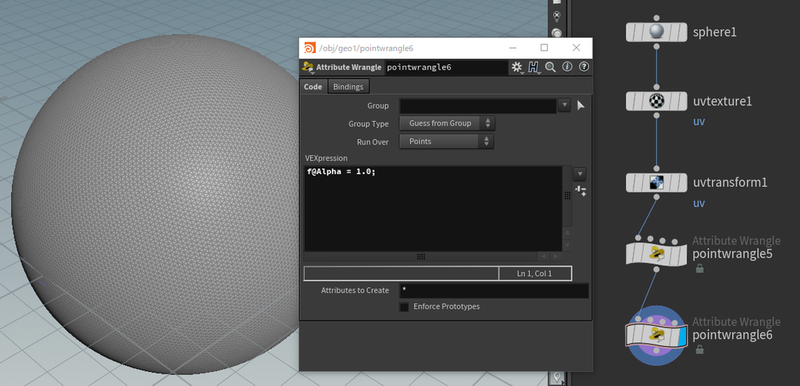Click the Attribute Wrangle operator type icon
The height and width of the screenshot is (386, 800).
(x=307, y=67)
